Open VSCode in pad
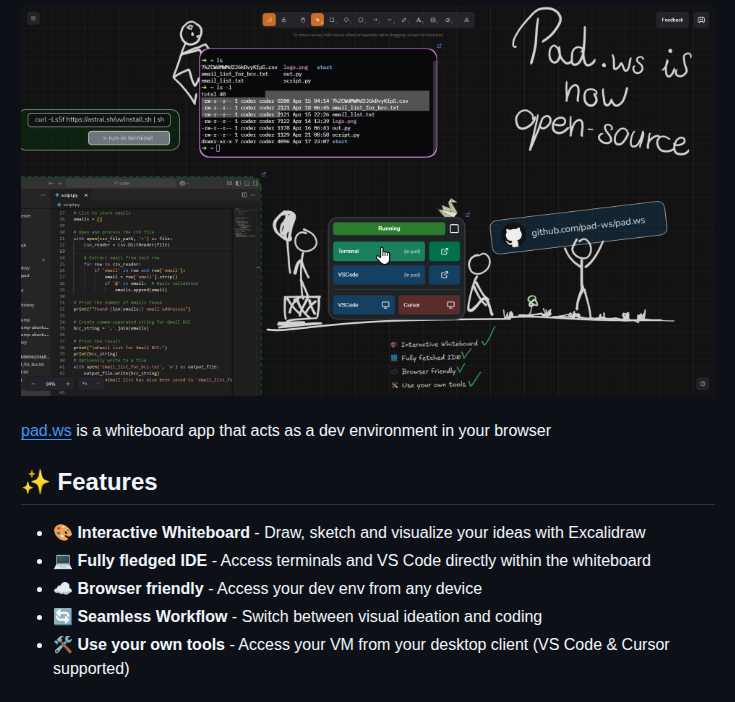This screenshot has width=735, height=702. point(379,275)
